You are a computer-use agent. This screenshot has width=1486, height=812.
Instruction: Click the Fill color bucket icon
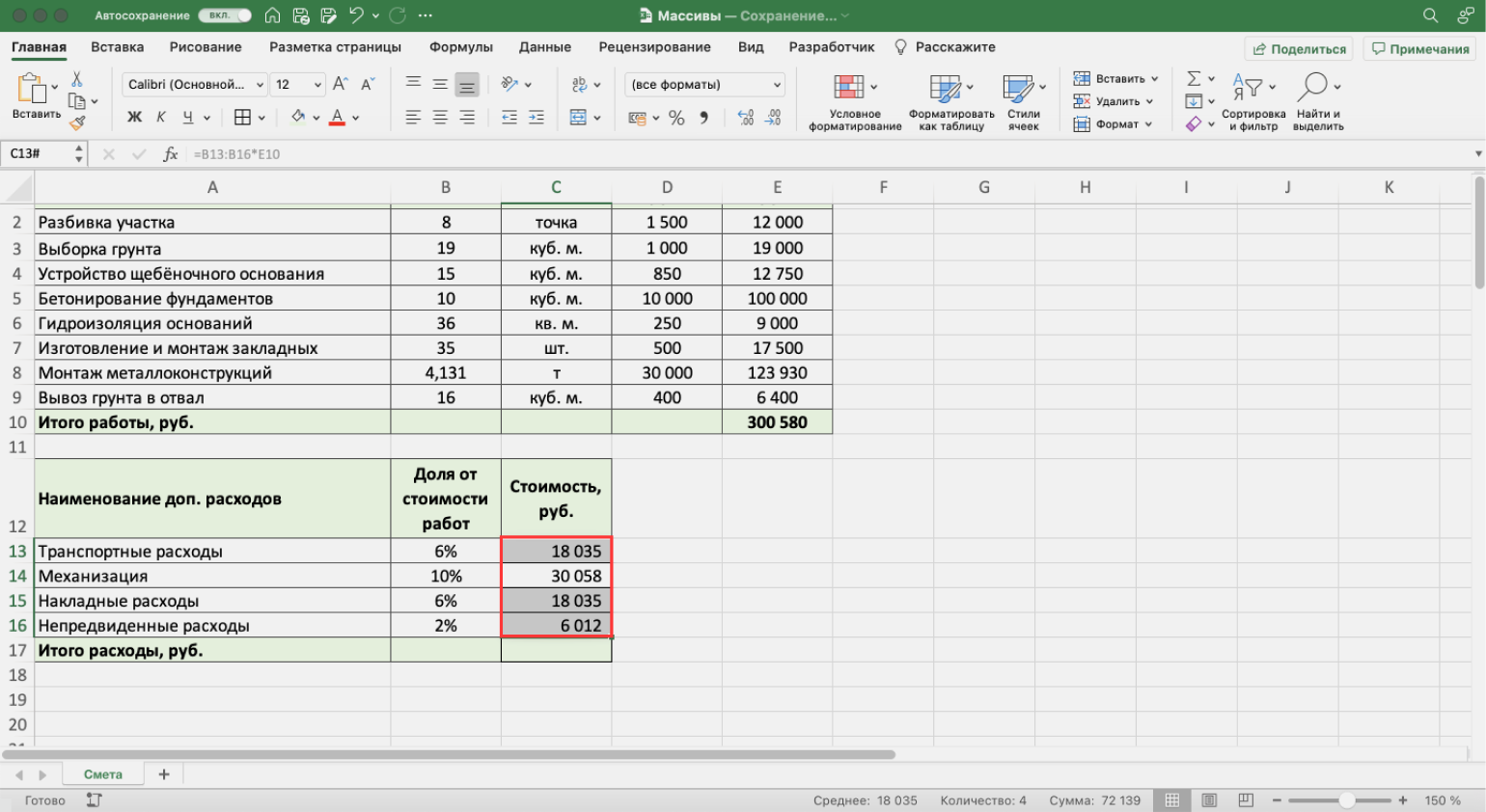pos(298,117)
